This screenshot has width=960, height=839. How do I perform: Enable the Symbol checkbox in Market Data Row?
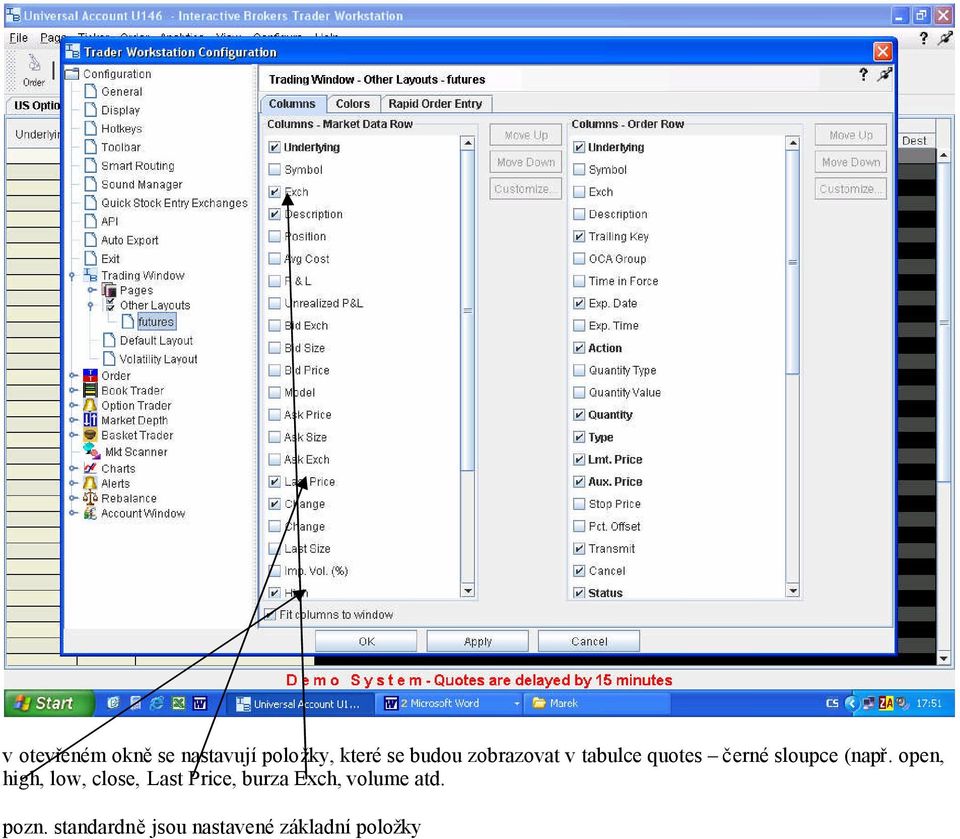[x=274, y=170]
